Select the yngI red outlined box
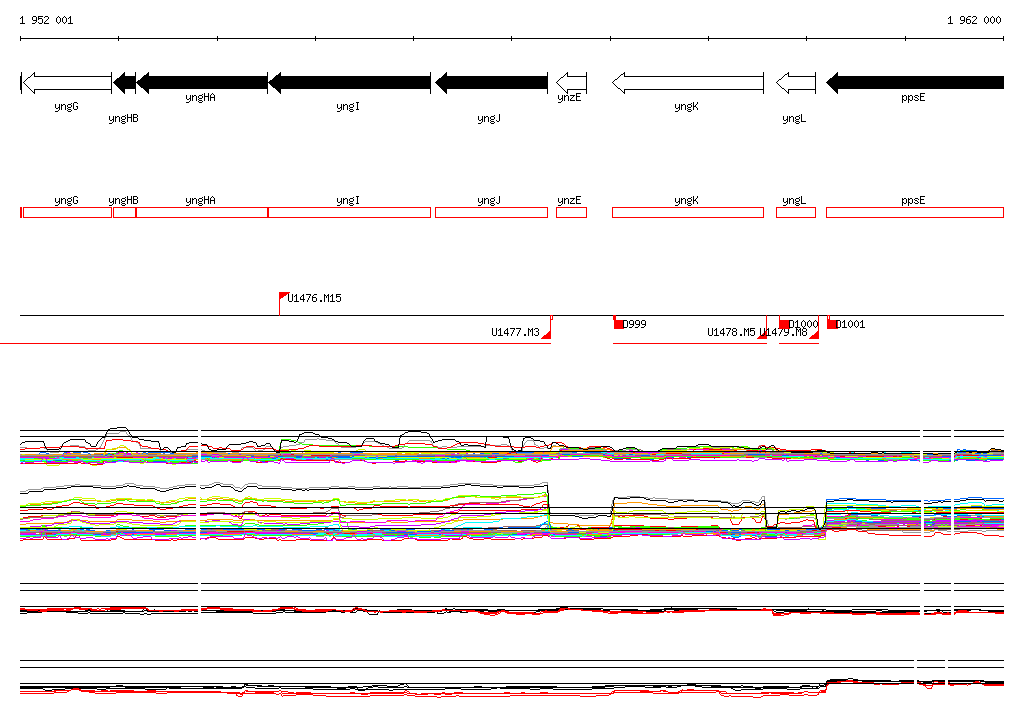Viewport: 1024px width, 714px height. (x=349, y=212)
